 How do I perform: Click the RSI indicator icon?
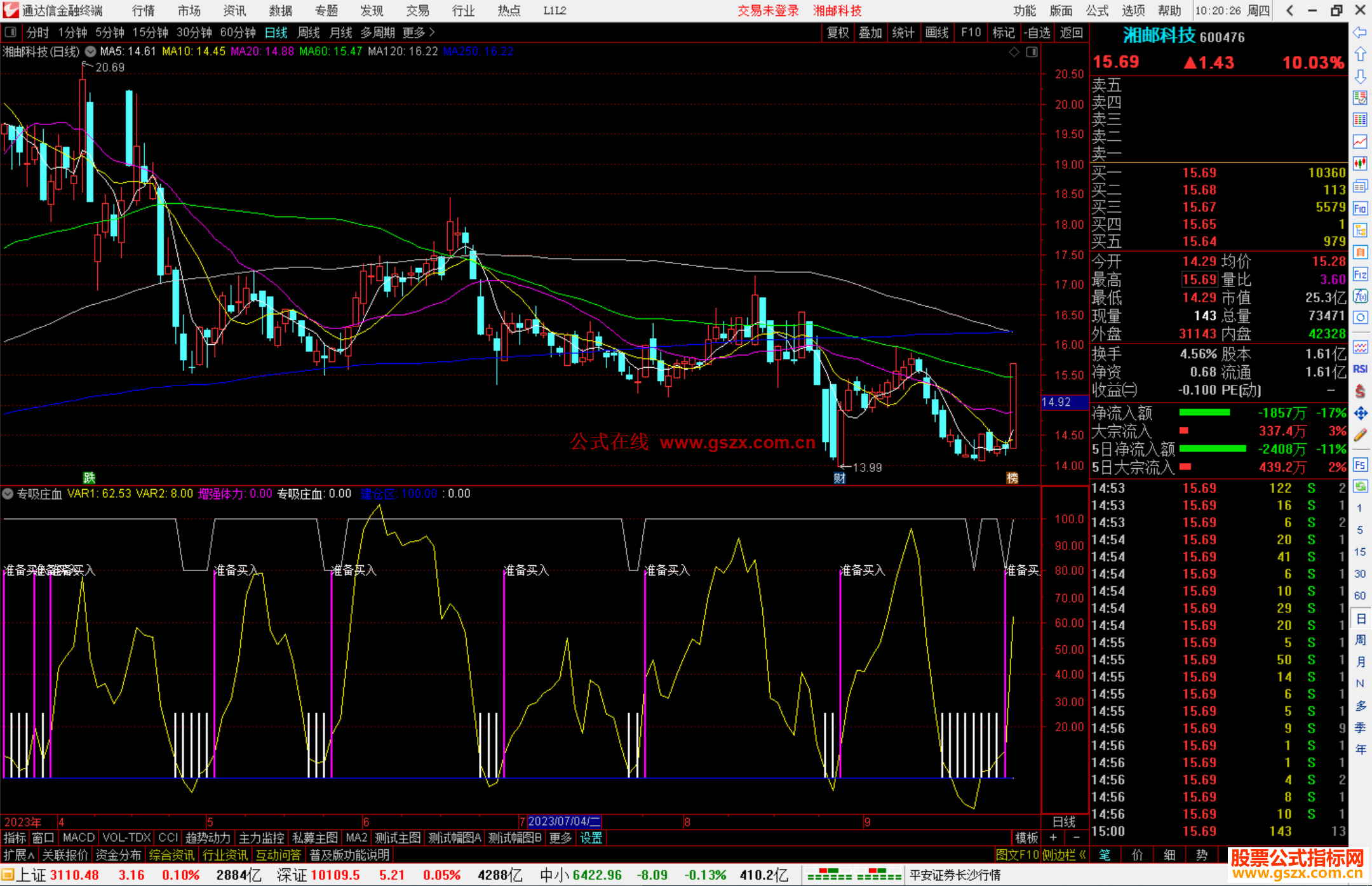[1360, 369]
